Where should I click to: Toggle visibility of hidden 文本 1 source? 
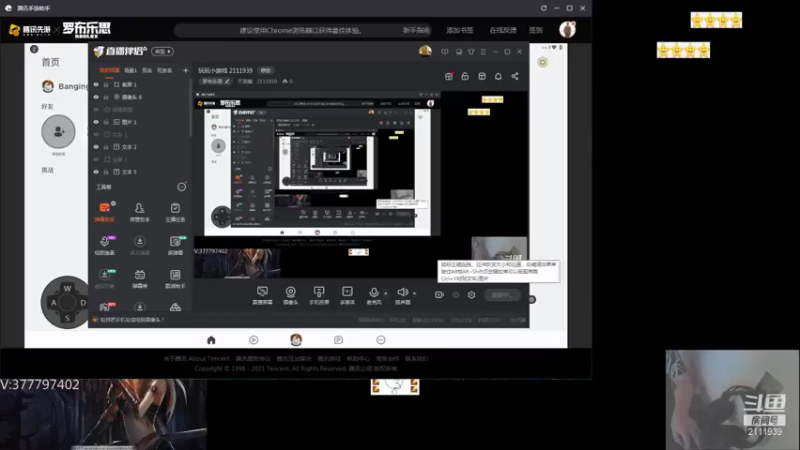tap(96, 134)
